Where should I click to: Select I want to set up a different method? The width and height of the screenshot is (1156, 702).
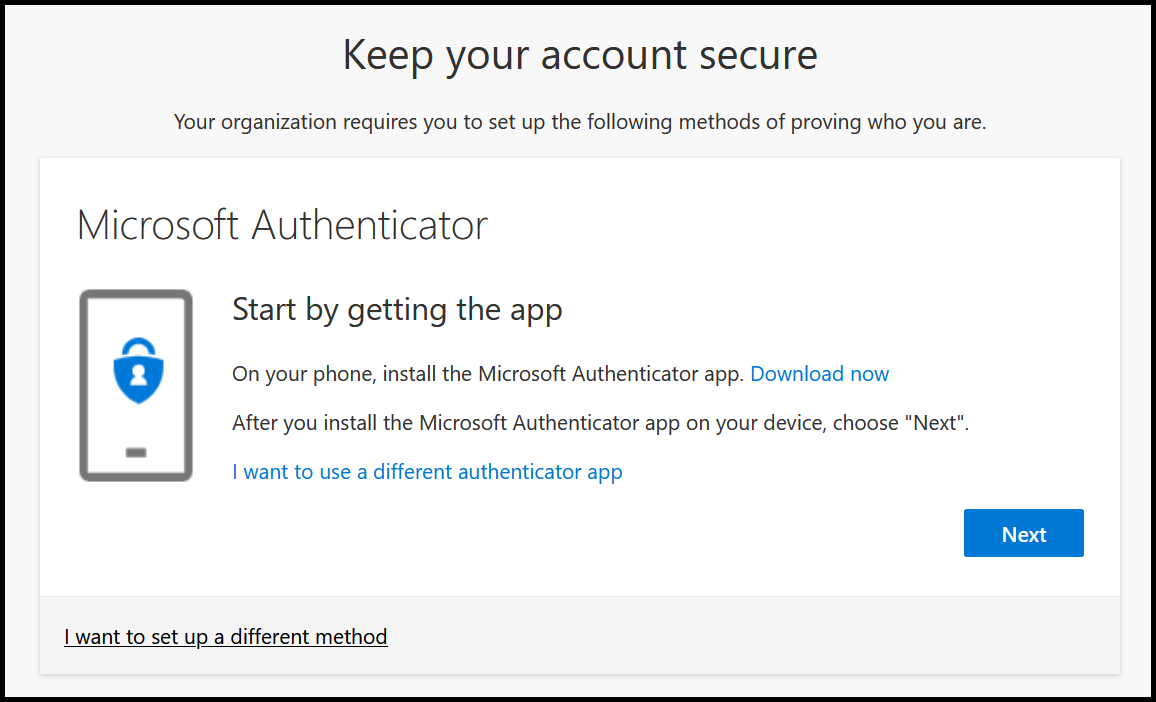point(226,636)
